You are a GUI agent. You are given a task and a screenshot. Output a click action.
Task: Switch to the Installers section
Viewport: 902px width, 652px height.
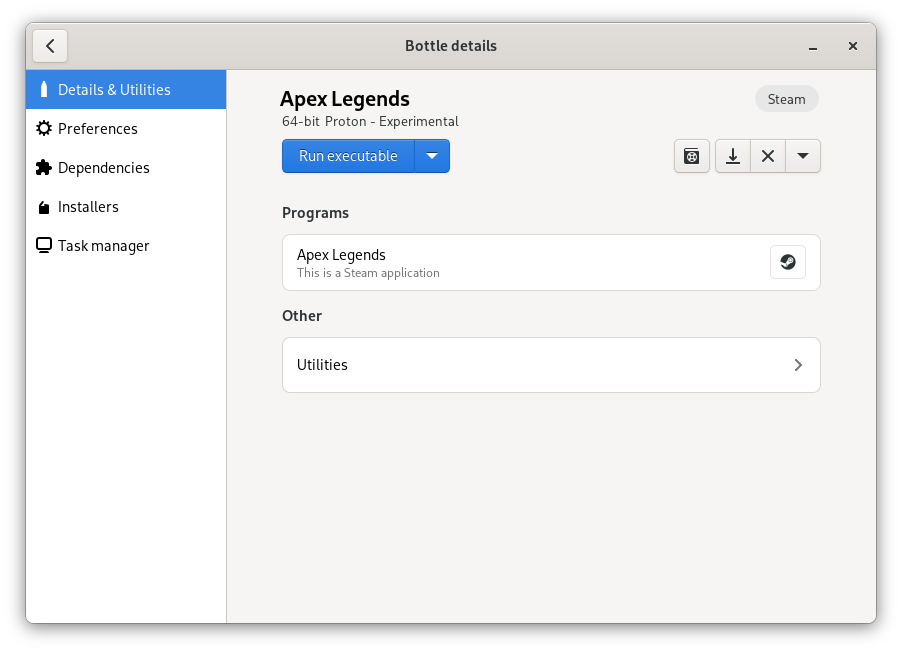[88, 207]
